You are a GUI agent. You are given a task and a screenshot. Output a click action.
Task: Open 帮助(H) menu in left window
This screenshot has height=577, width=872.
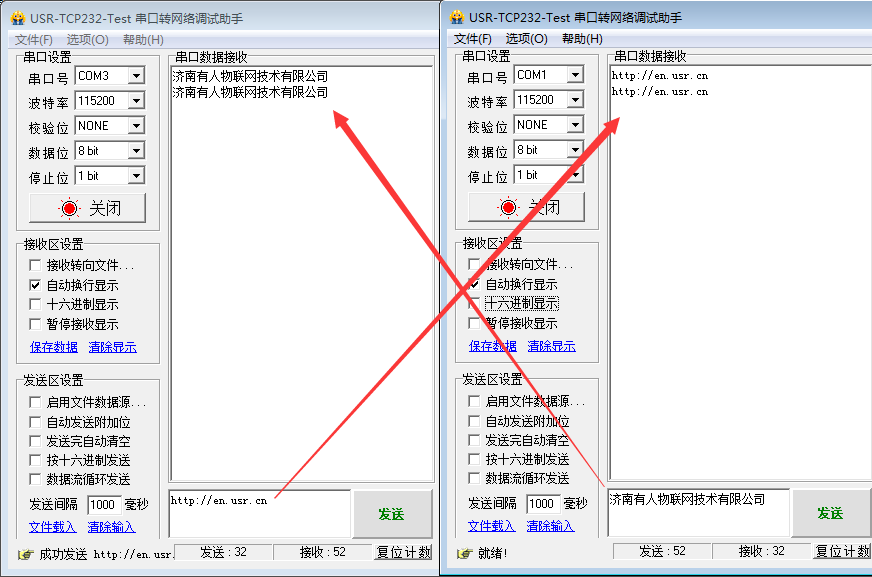[143, 40]
